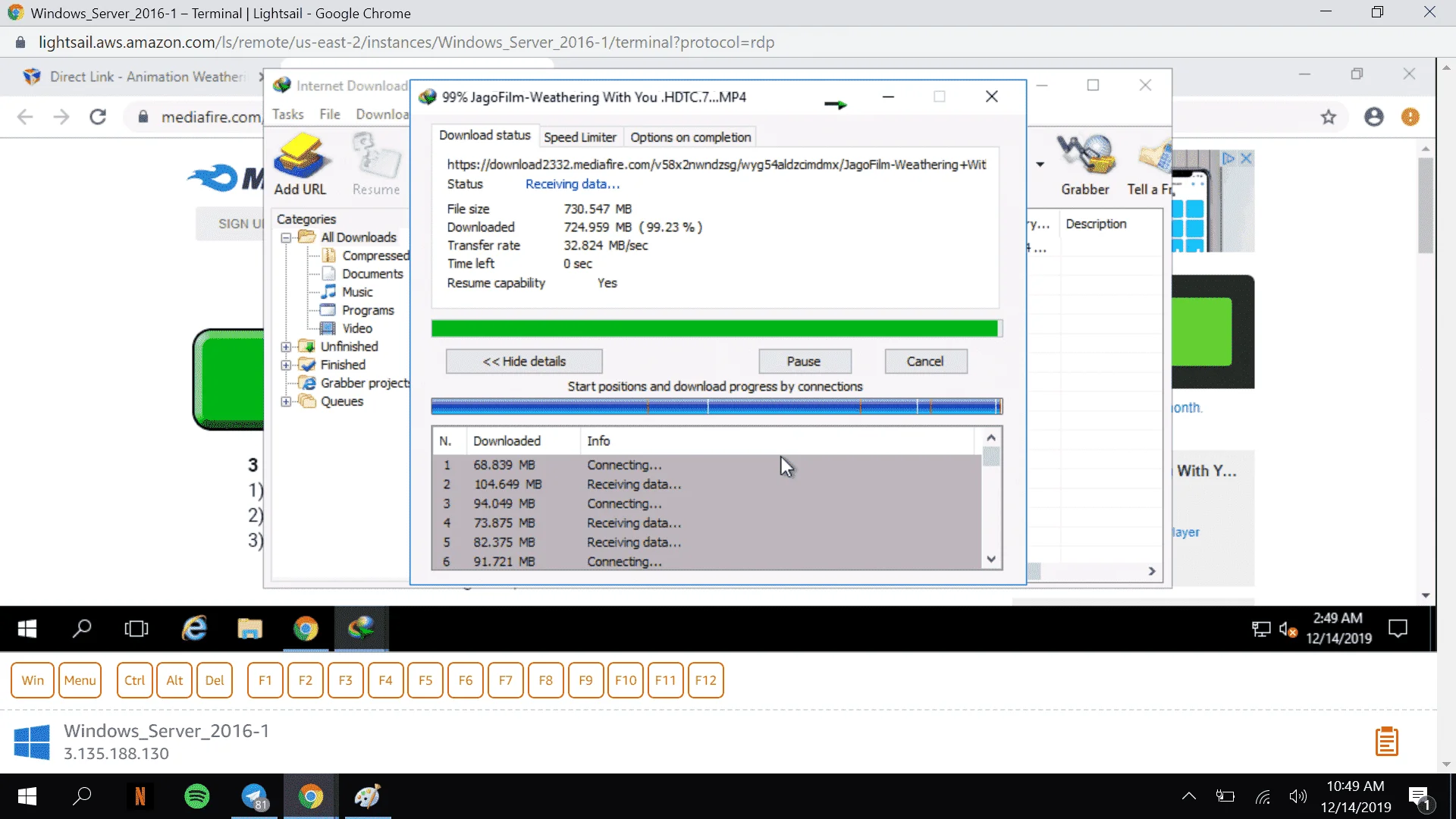Select the Download status tab
The height and width of the screenshot is (819, 1456).
[x=485, y=136]
